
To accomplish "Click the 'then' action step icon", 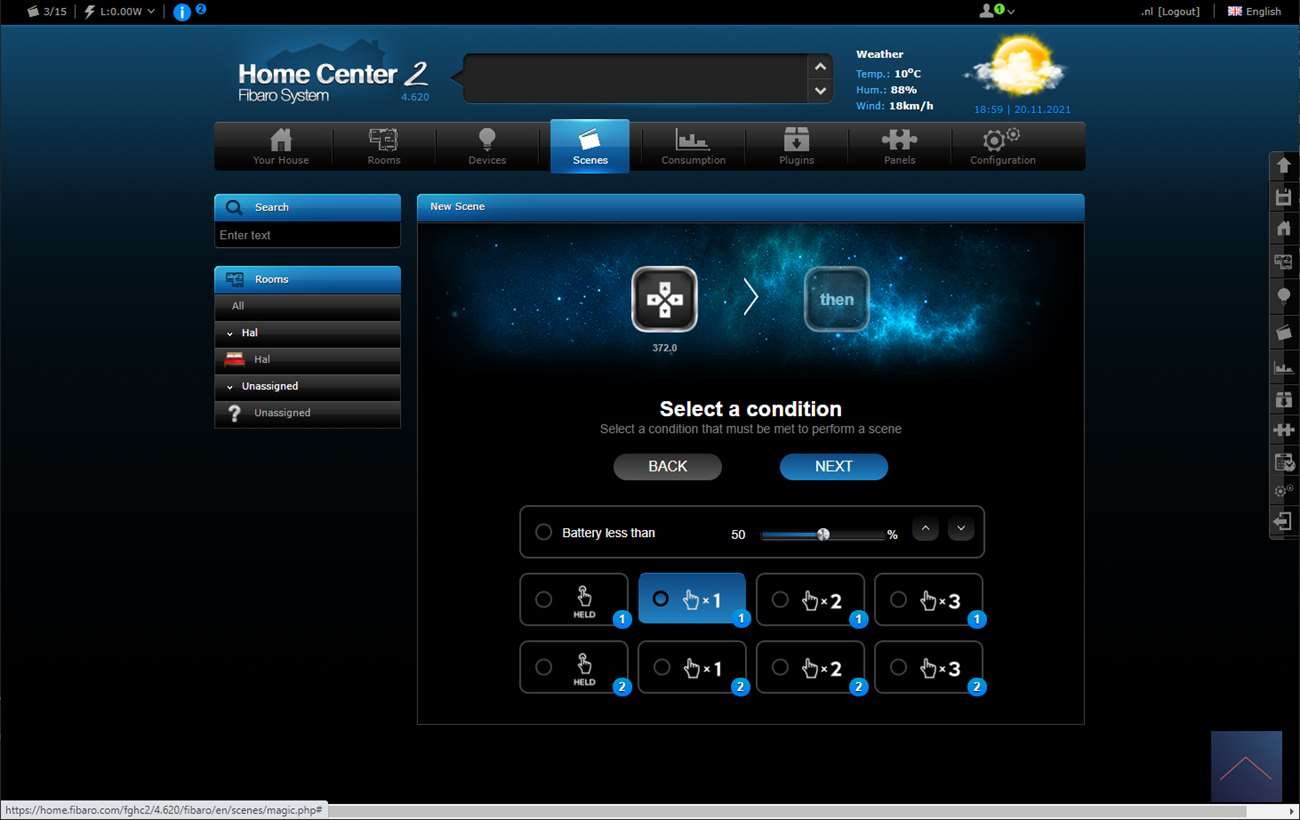I will point(836,299).
